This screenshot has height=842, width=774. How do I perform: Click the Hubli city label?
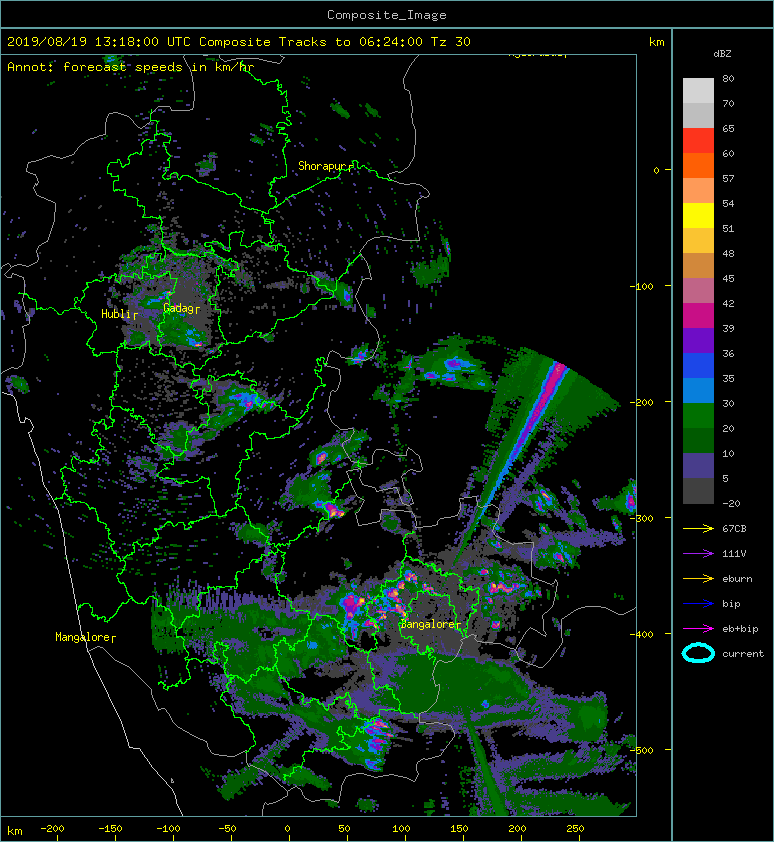(115, 314)
